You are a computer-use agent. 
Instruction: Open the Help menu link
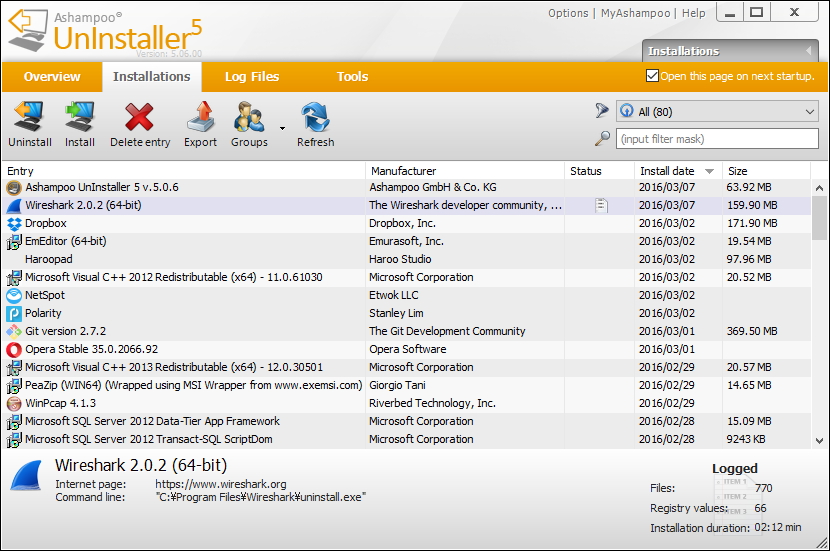[693, 13]
